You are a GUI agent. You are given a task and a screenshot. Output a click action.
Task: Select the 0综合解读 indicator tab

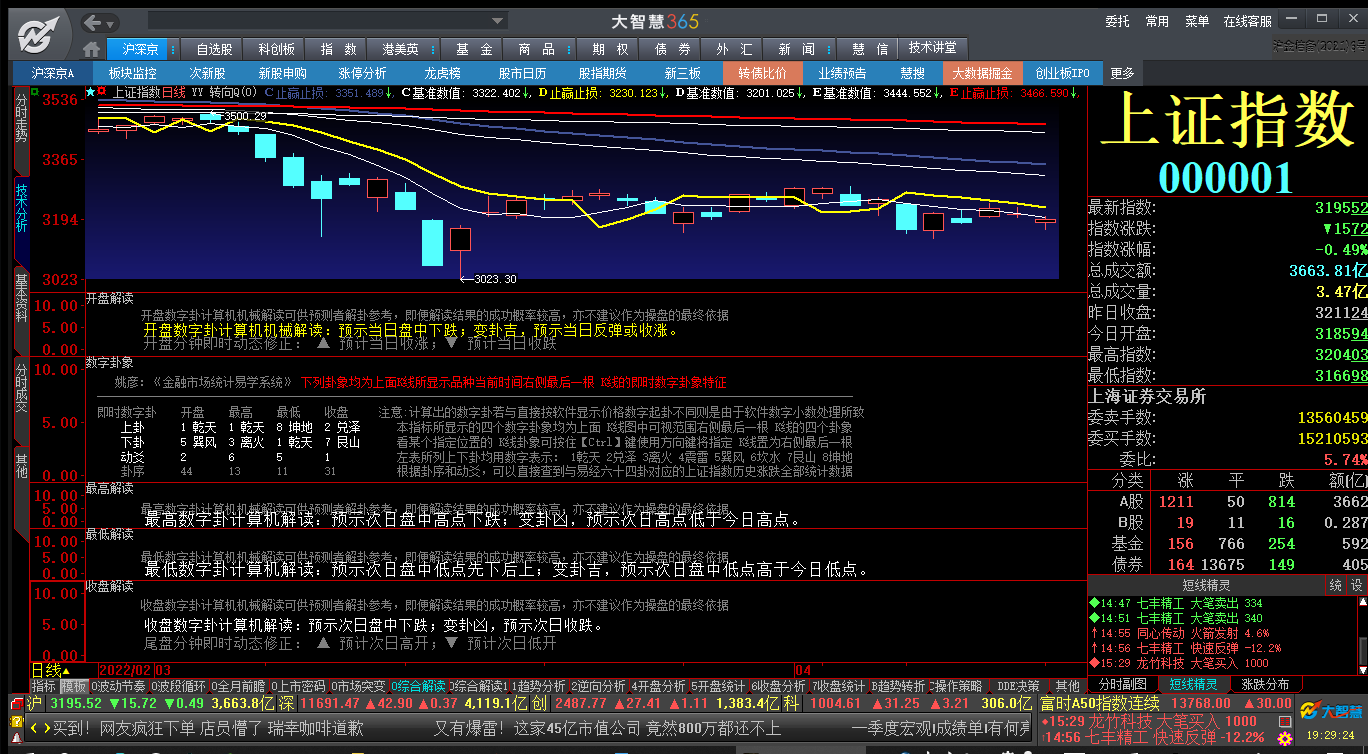[x=418, y=686]
